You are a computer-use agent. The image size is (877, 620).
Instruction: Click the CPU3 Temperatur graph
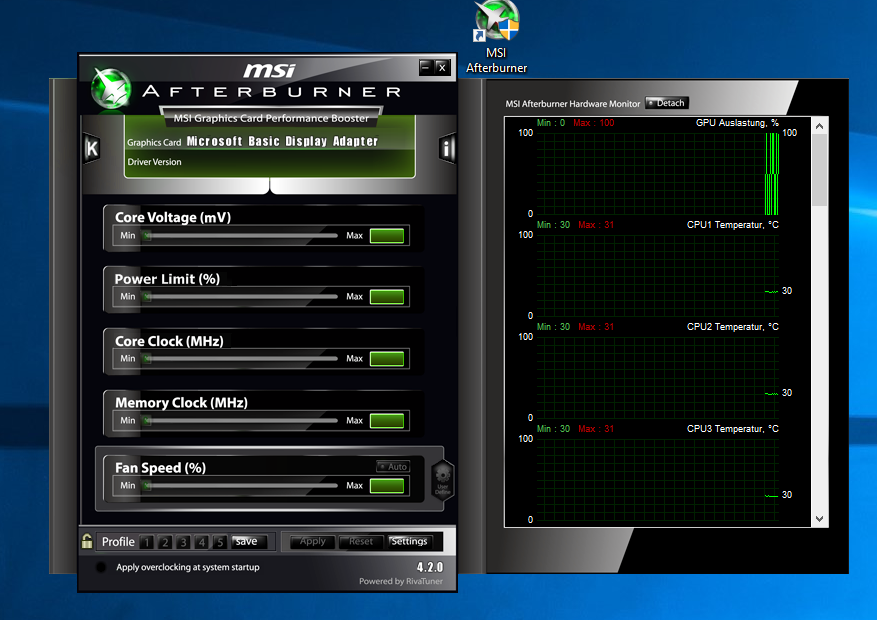pos(658,480)
